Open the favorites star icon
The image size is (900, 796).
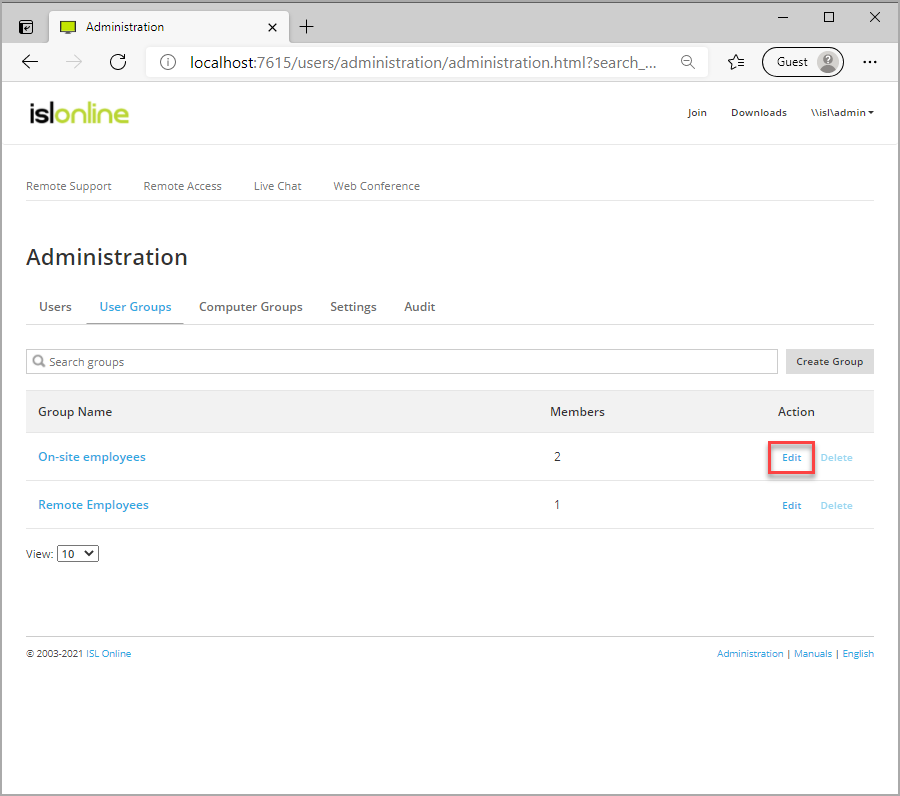pos(736,62)
